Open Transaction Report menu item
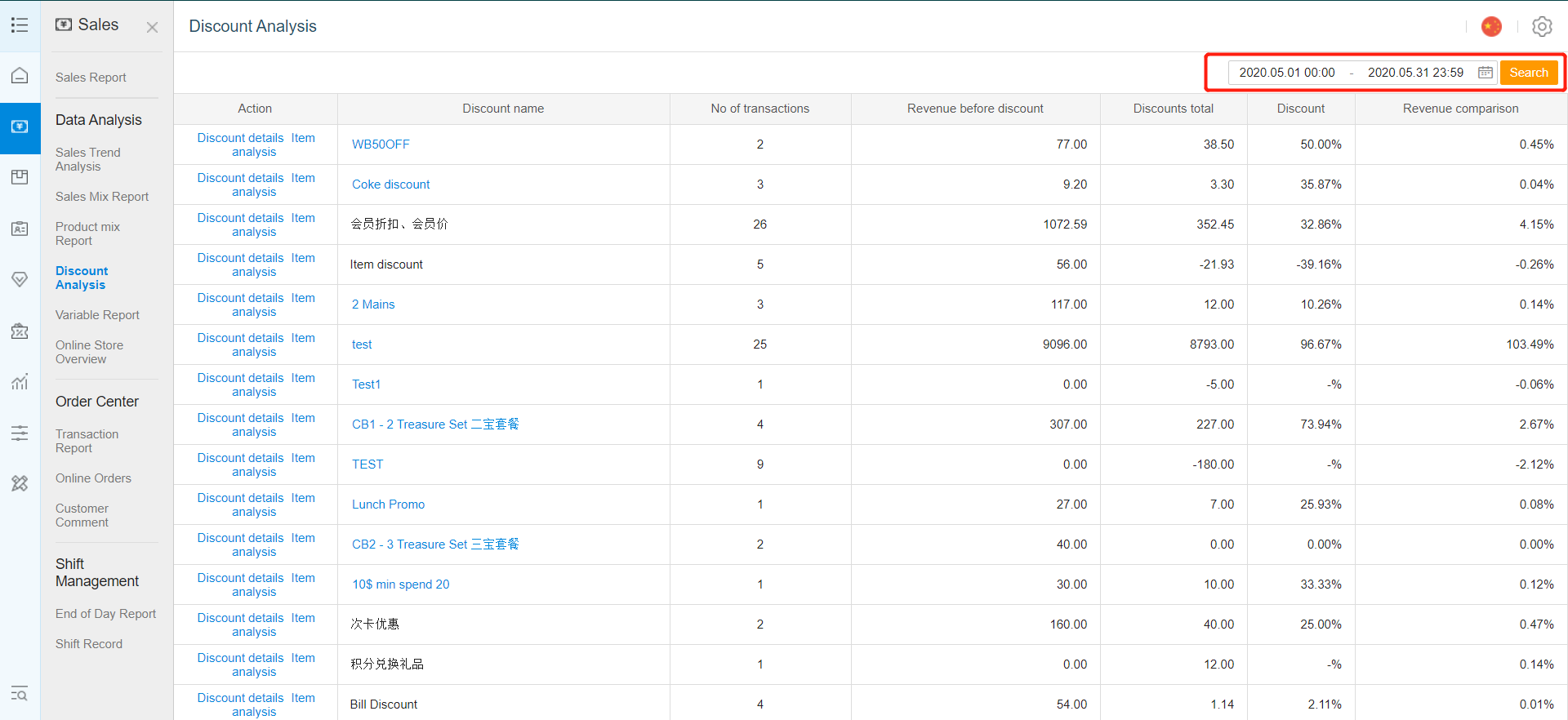Viewport: 1568px width, 720px height. [x=87, y=441]
